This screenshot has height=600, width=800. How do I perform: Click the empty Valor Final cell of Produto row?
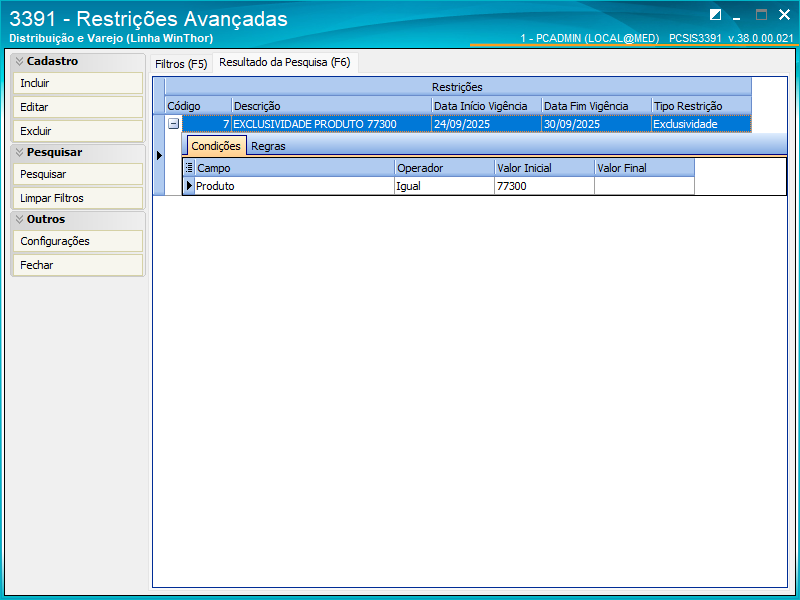click(644, 186)
